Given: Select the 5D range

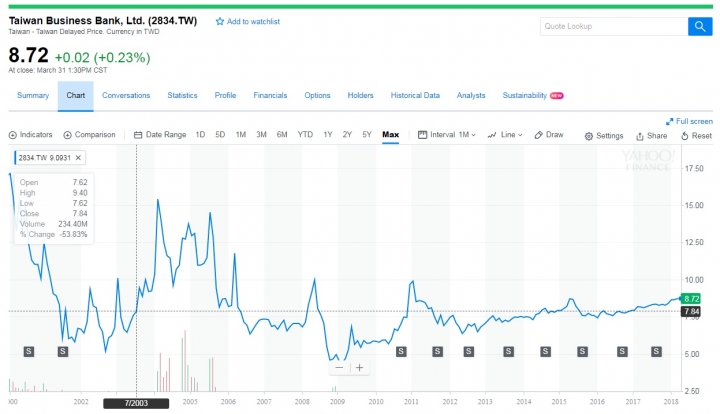Looking at the screenshot, I should 220,134.
